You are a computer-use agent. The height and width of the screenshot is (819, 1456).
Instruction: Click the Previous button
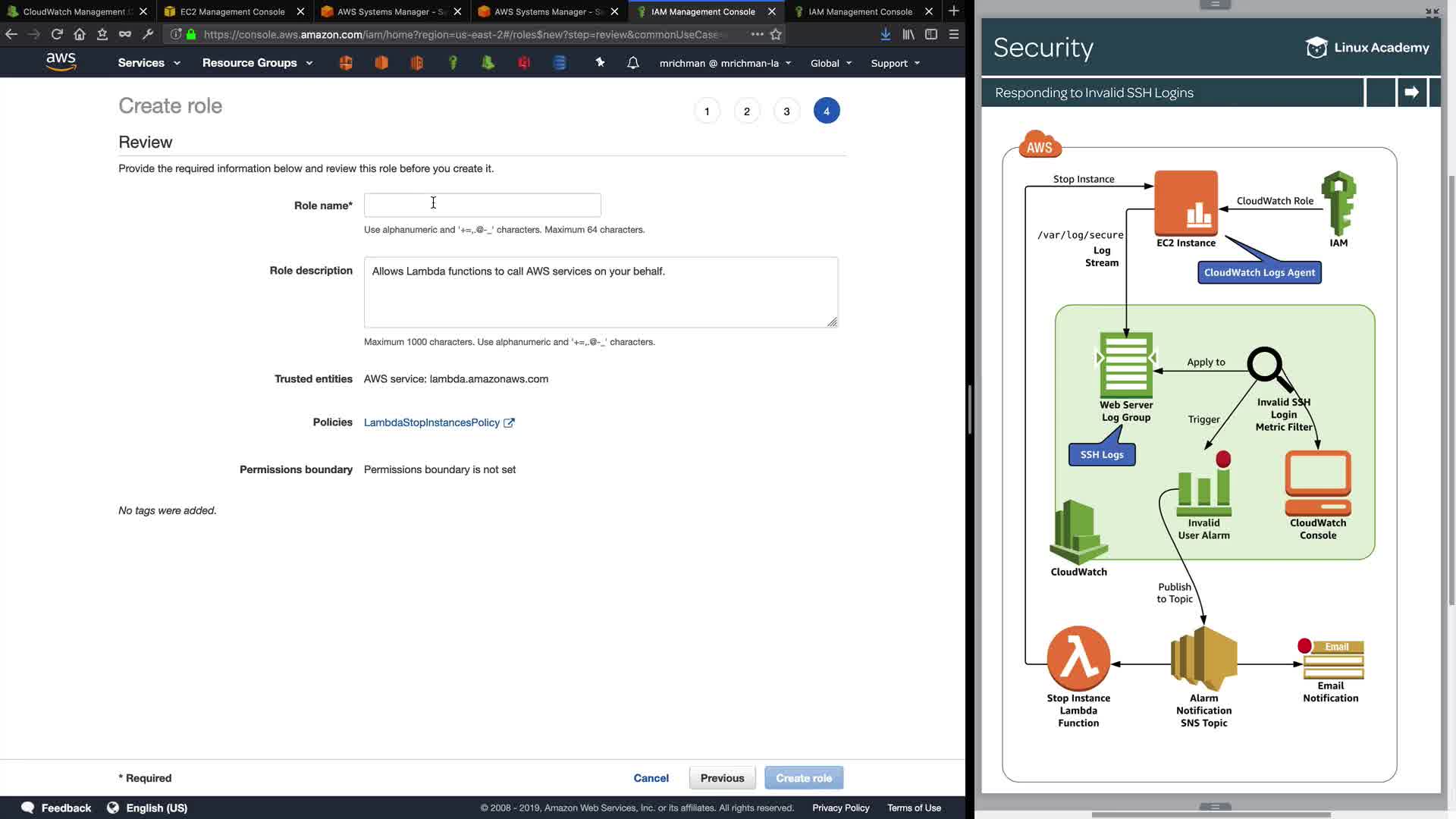tap(722, 778)
